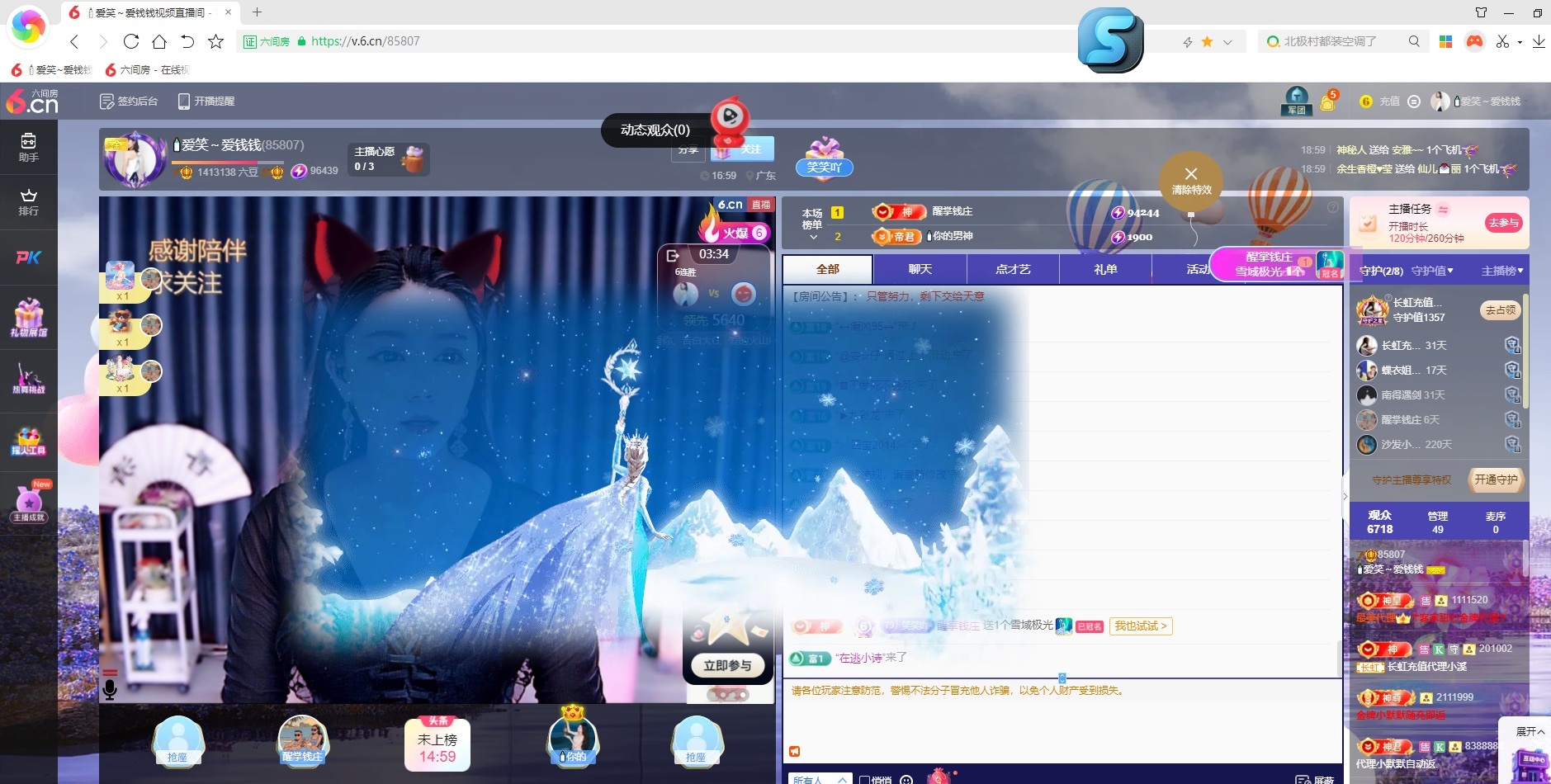
Task: Click the orange megaphone broadcast icon
Action: pyautogui.click(x=794, y=751)
